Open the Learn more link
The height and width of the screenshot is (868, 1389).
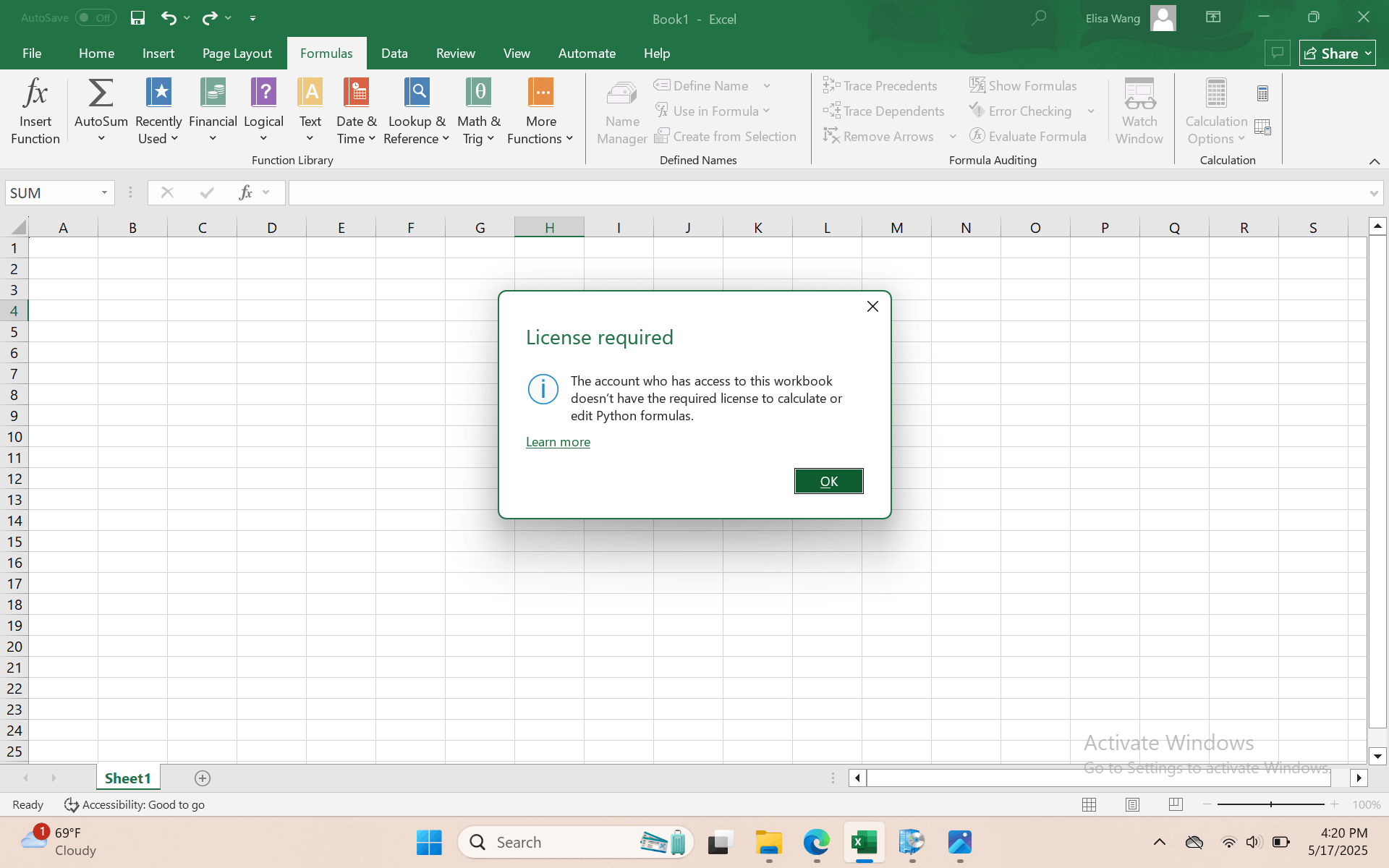tap(558, 442)
